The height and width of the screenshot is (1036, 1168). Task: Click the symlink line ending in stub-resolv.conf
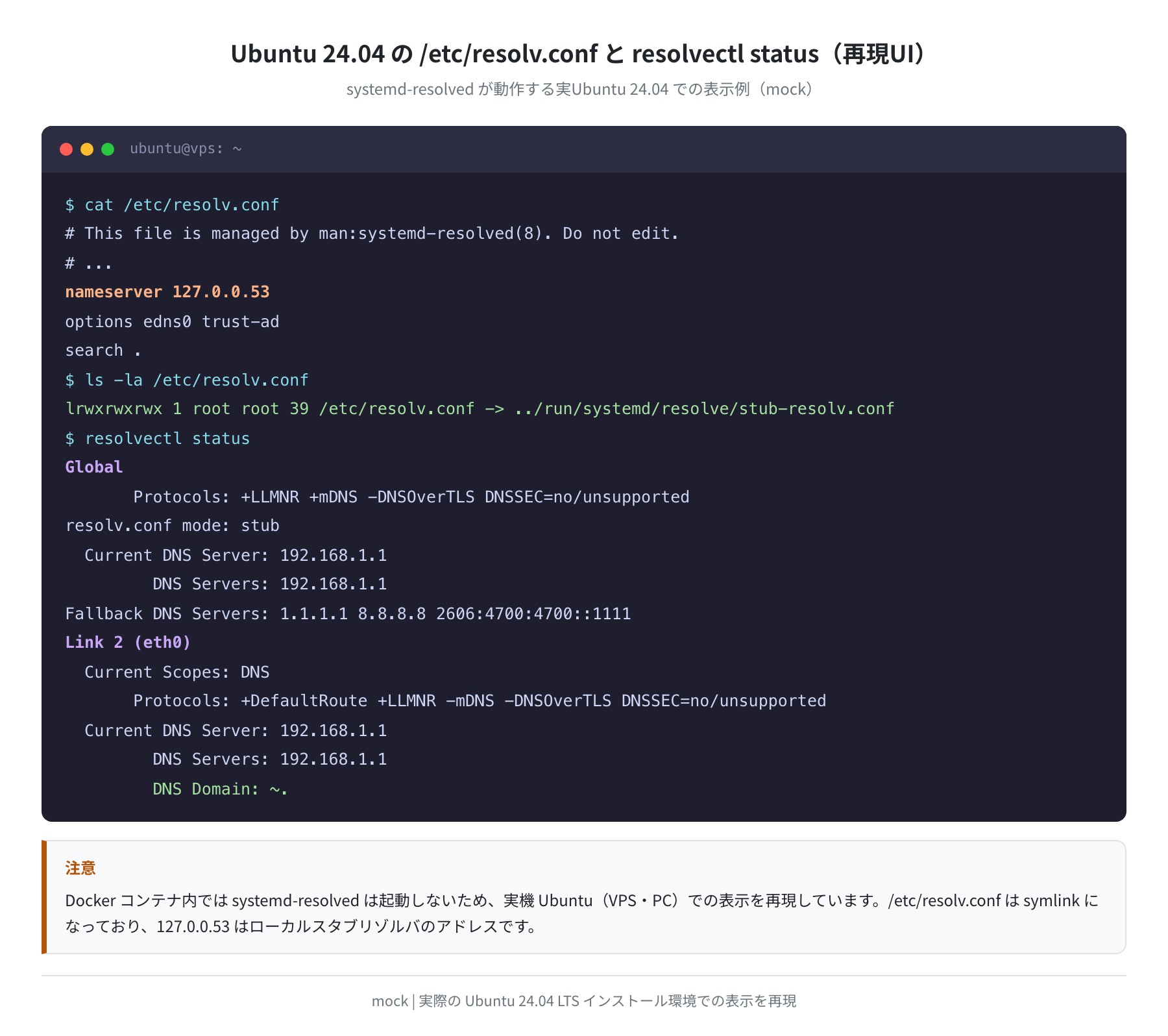coord(480,409)
